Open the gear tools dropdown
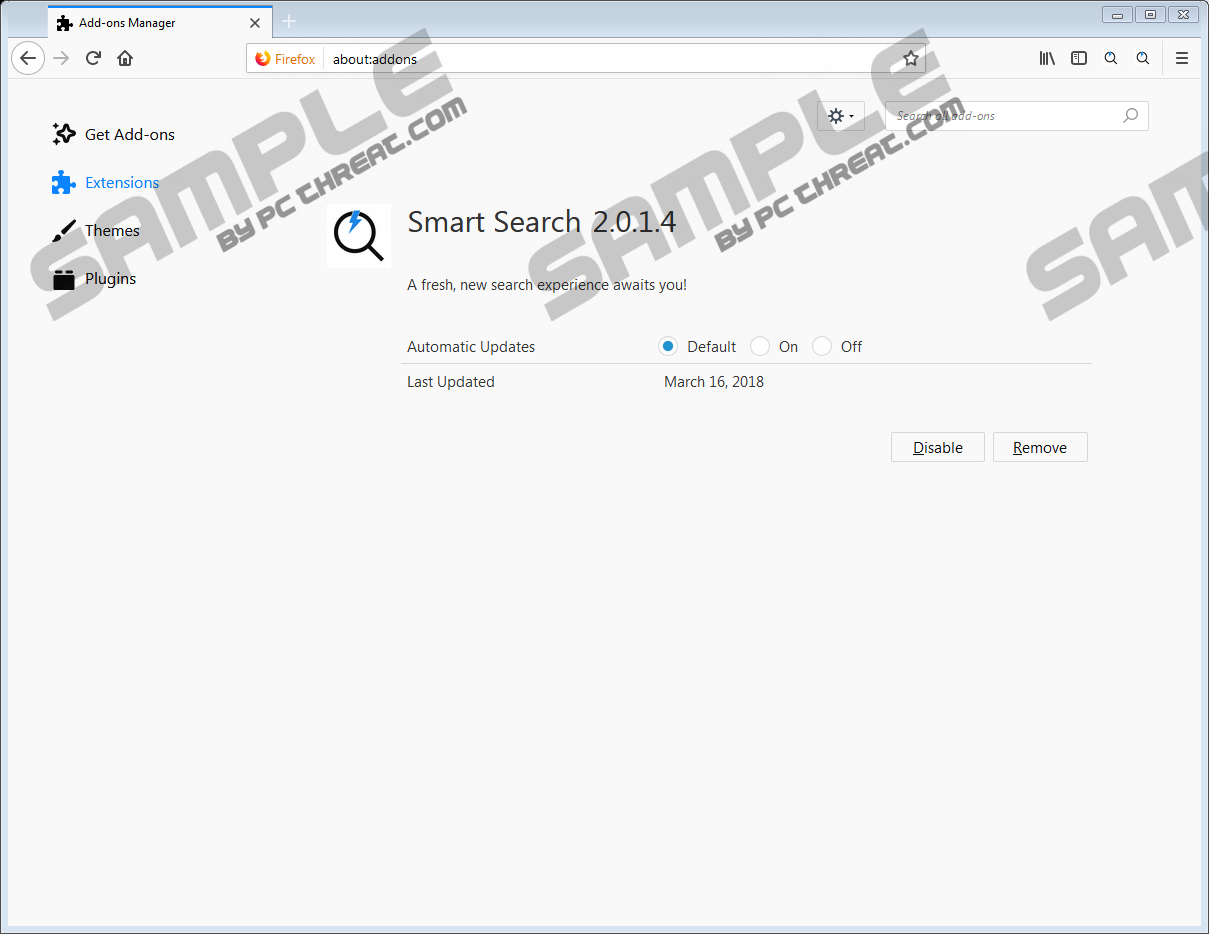1209x934 pixels. pyautogui.click(x=841, y=116)
